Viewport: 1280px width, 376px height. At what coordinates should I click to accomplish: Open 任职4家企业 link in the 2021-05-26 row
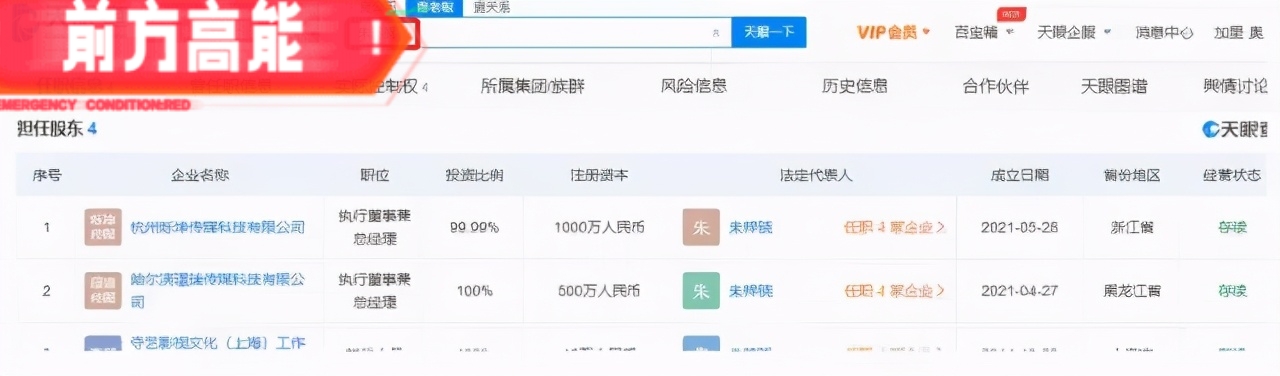click(x=894, y=227)
